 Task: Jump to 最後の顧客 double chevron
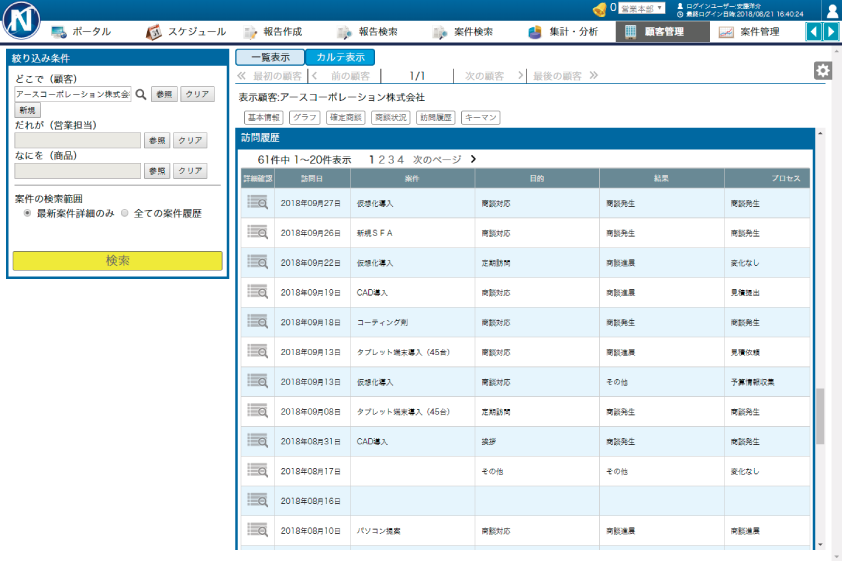(593, 75)
